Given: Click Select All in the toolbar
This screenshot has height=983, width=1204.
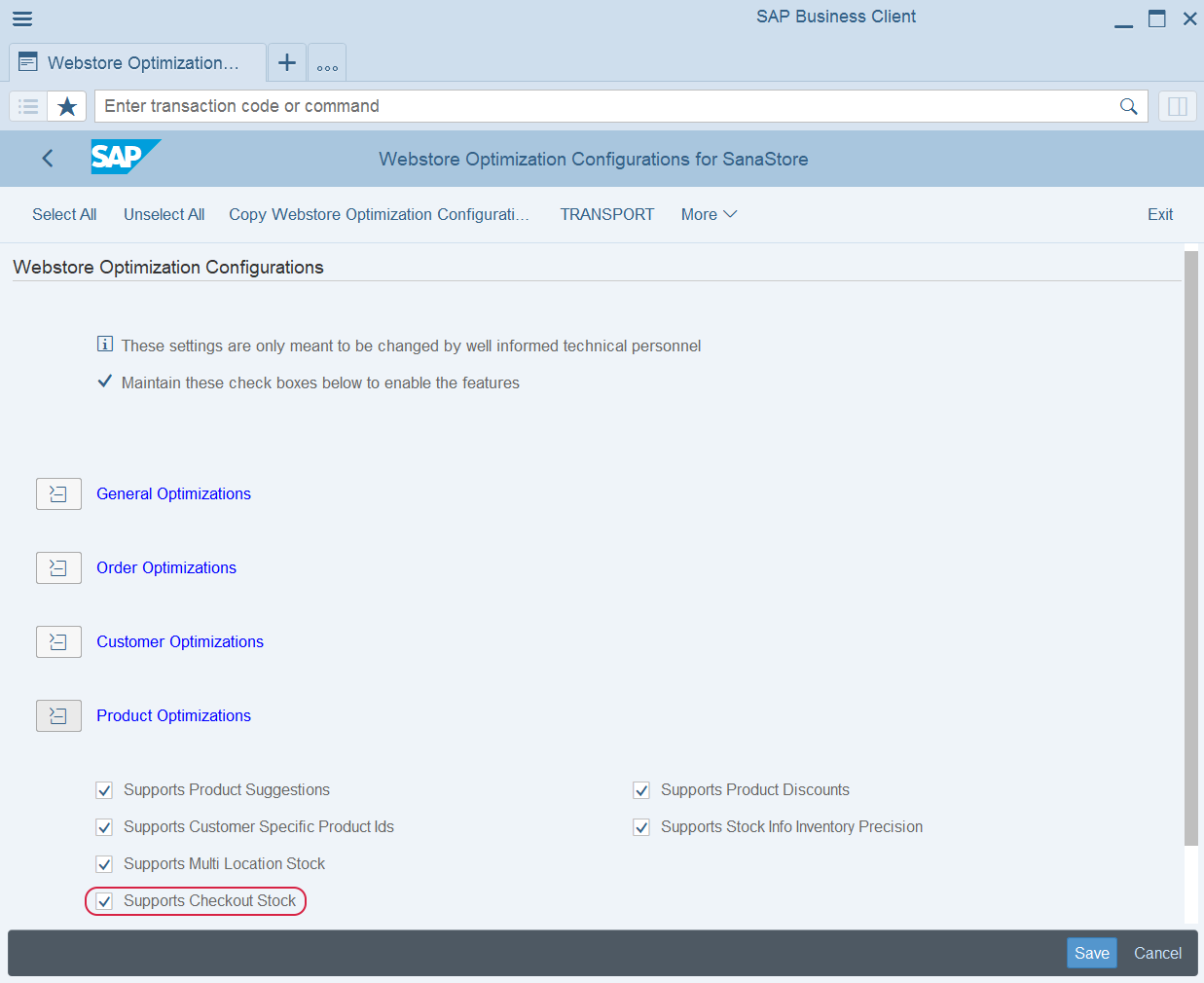Looking at the screenshot, I should click(64, 214).
